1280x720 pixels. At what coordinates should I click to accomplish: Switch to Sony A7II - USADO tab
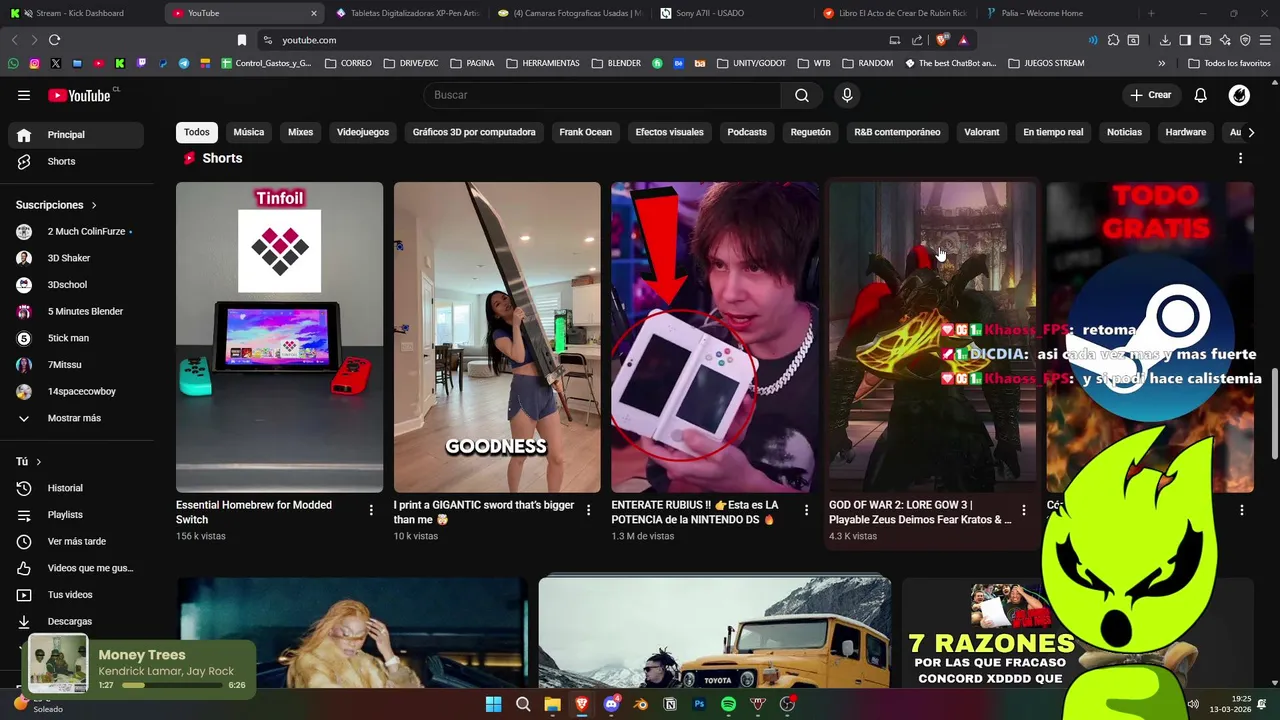coord(733,13)
